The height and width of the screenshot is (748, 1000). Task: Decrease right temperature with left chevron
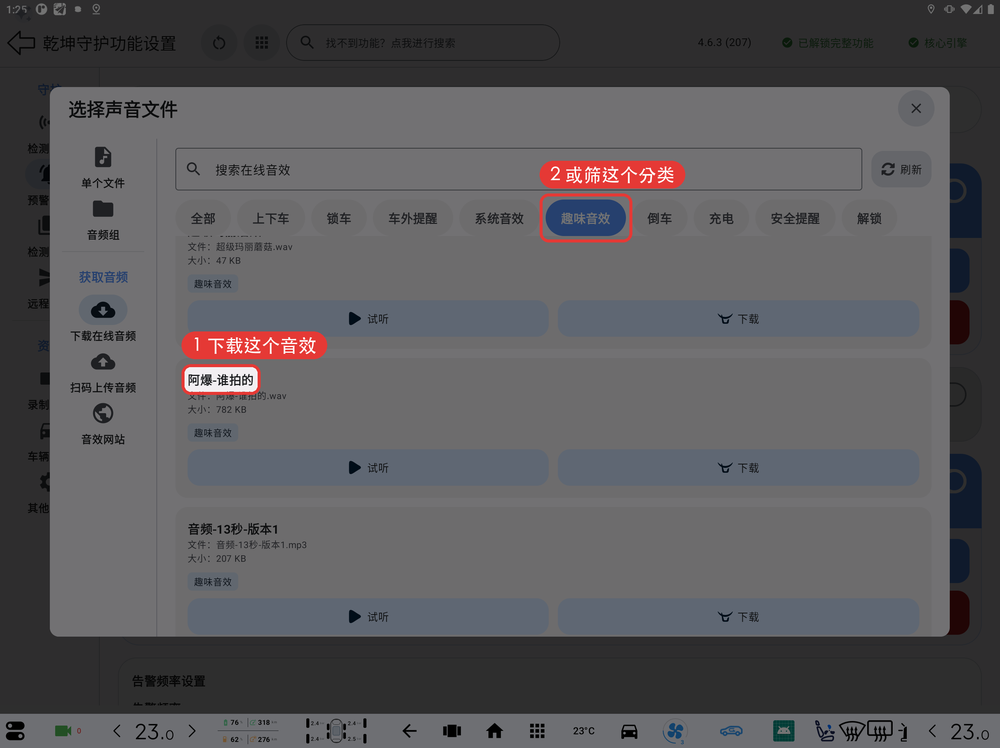(932, 731)
